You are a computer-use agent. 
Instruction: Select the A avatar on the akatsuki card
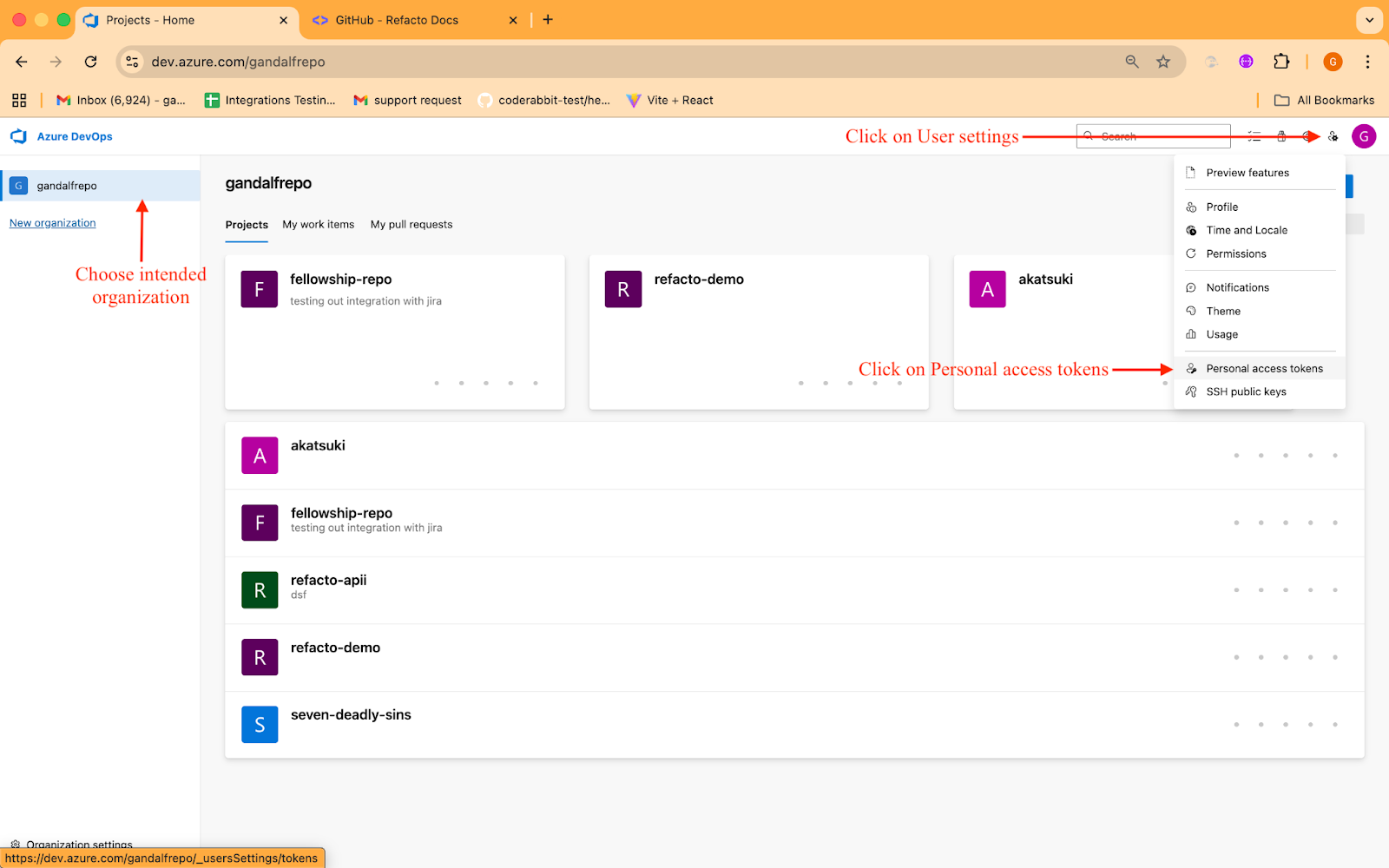pos(987,289)
